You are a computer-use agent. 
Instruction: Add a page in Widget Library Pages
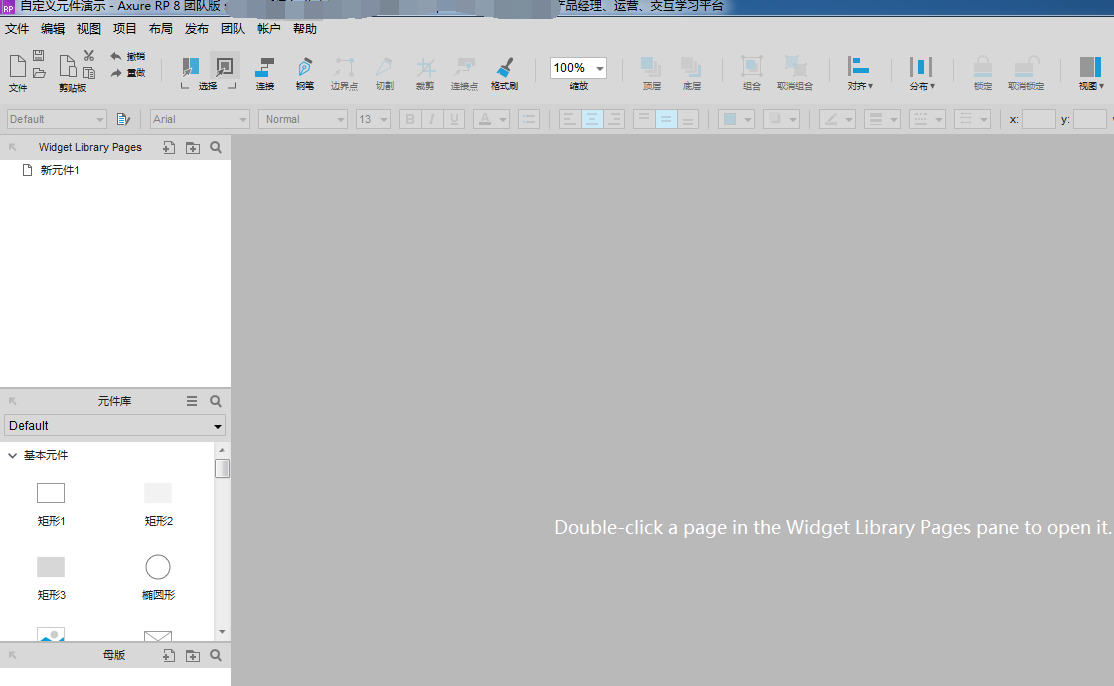168,148
